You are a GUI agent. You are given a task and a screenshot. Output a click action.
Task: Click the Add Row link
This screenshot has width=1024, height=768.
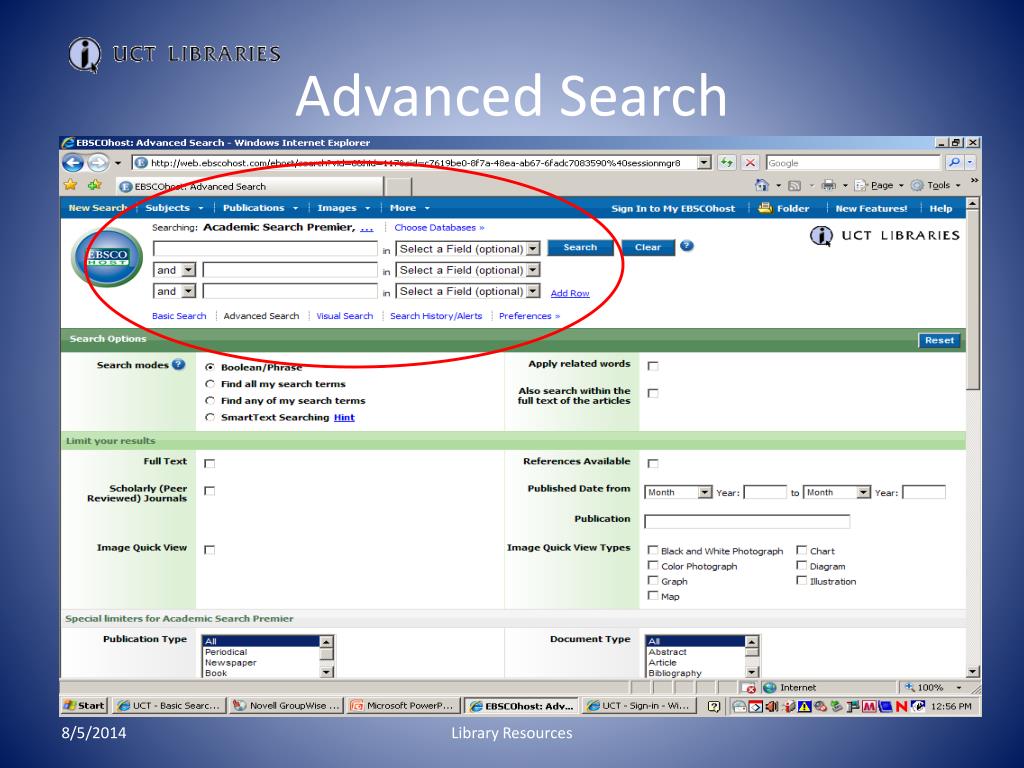pyautogui.click(x=569, y=293)
